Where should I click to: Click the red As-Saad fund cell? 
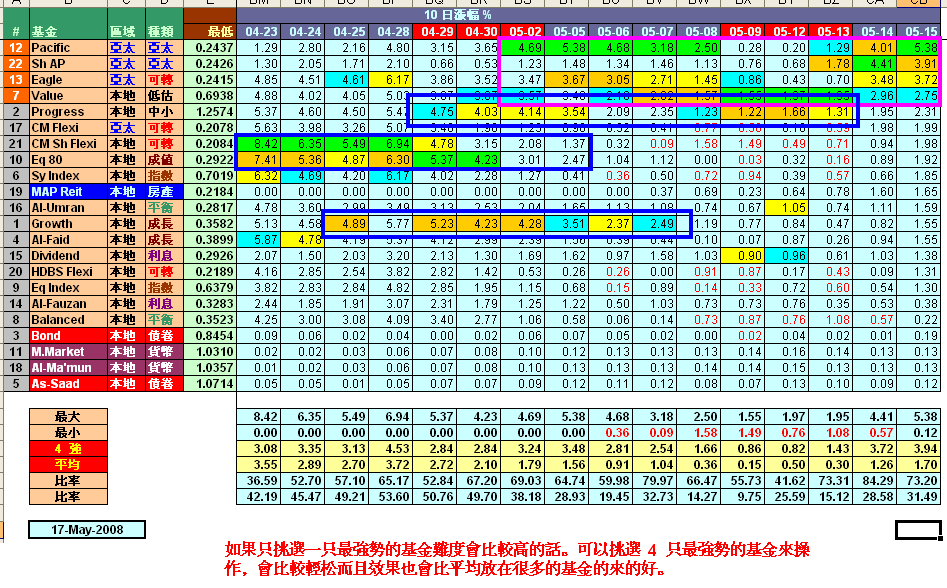68,383
